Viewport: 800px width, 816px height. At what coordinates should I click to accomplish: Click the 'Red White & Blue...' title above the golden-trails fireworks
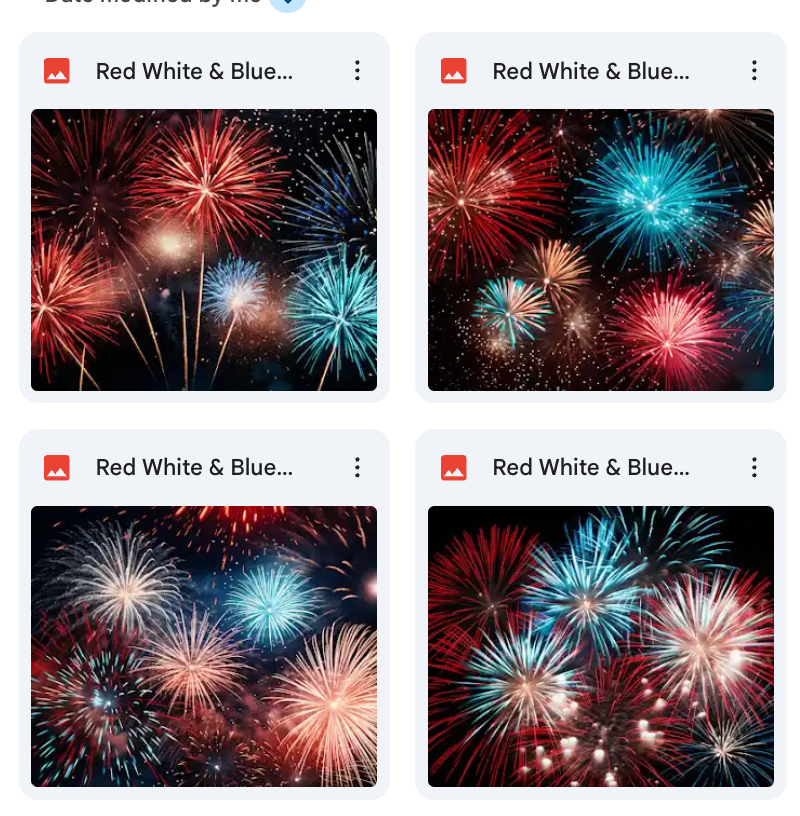[x=194, y=71]
